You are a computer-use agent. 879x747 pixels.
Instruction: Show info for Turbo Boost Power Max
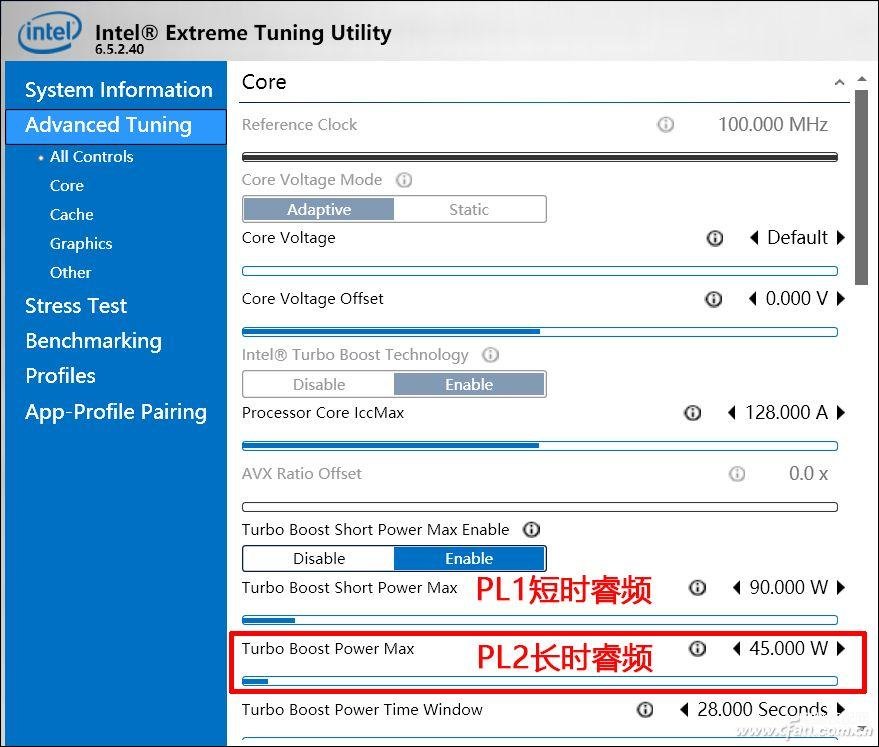pos(697,649)
